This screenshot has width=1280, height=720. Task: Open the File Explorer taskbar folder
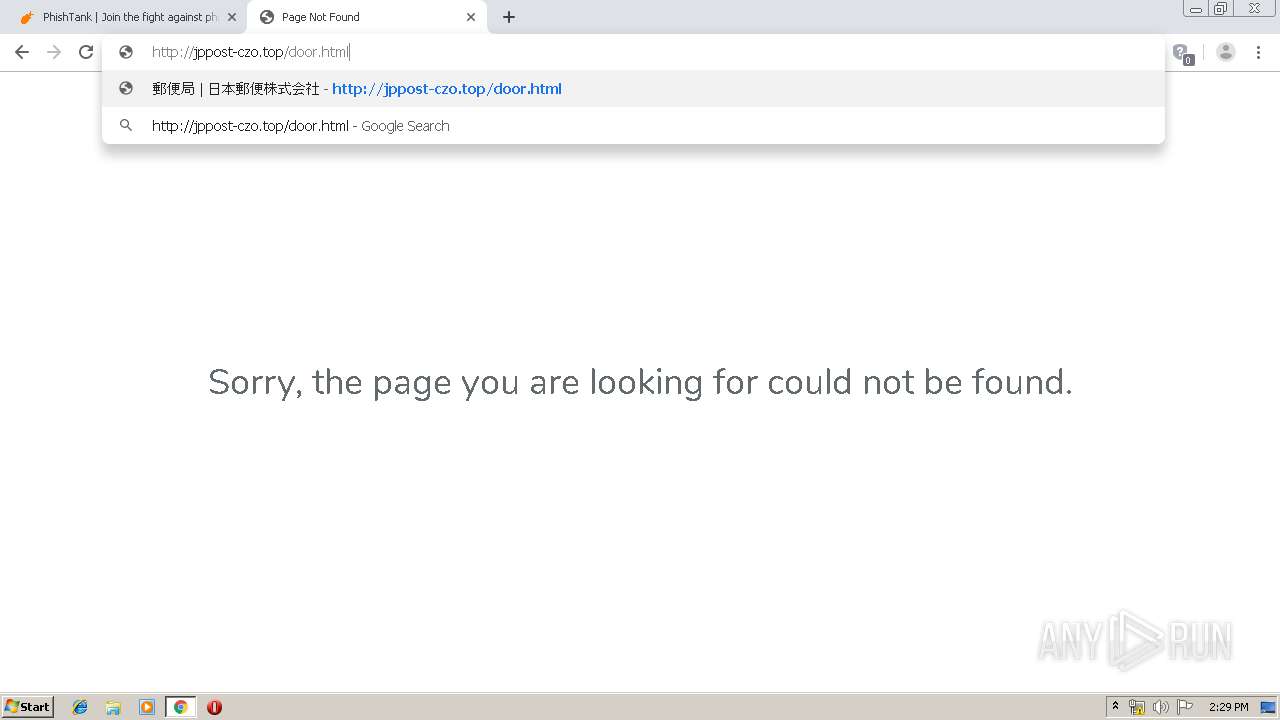(113, 707)
